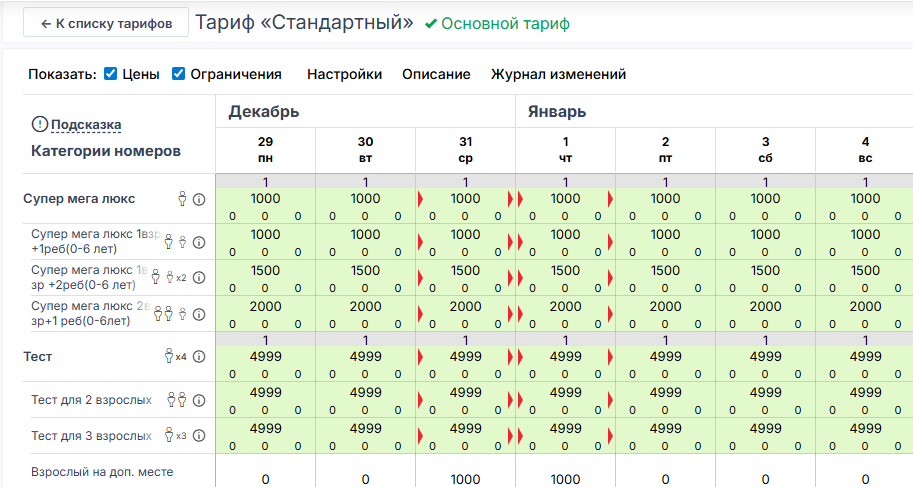Click the December 30 вт column header

coord(365,149)
